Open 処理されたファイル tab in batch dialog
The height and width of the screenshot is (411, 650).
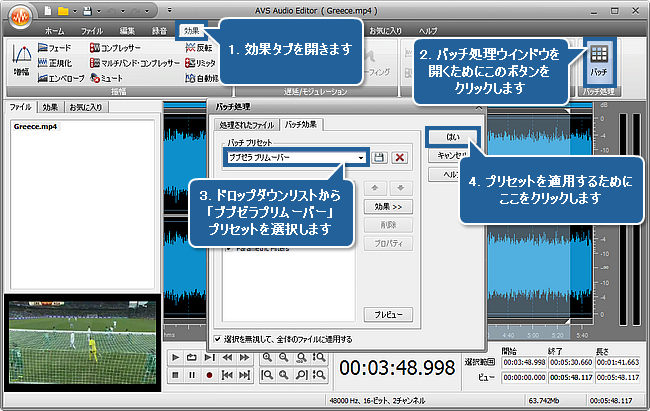tap(247, 125)
